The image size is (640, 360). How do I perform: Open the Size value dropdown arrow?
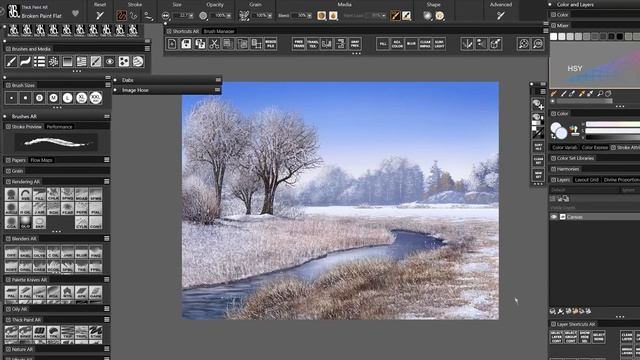(x=191, y=16)
